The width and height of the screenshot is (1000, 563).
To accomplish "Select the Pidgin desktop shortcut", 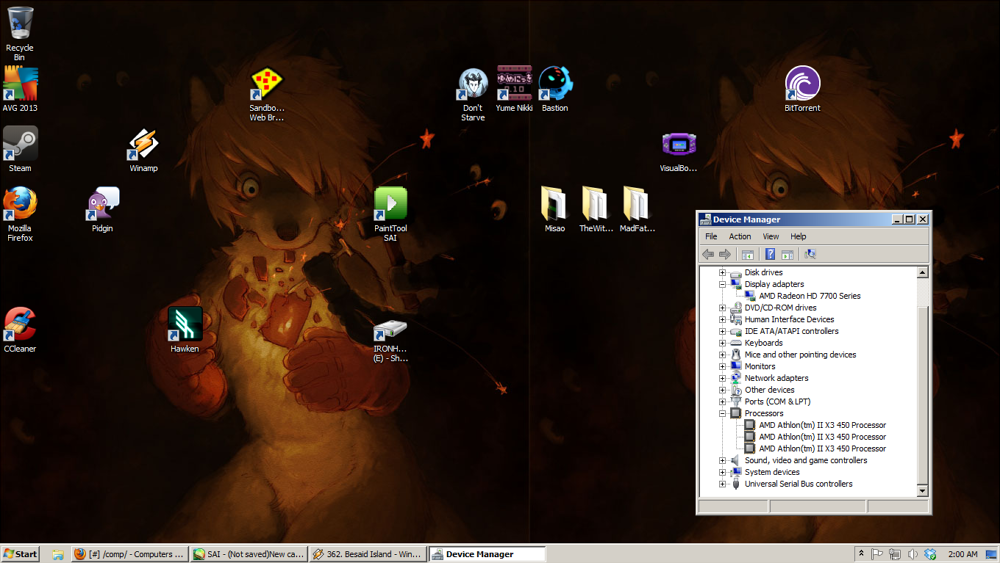I will pyautogui.click(x=102, y=210).
